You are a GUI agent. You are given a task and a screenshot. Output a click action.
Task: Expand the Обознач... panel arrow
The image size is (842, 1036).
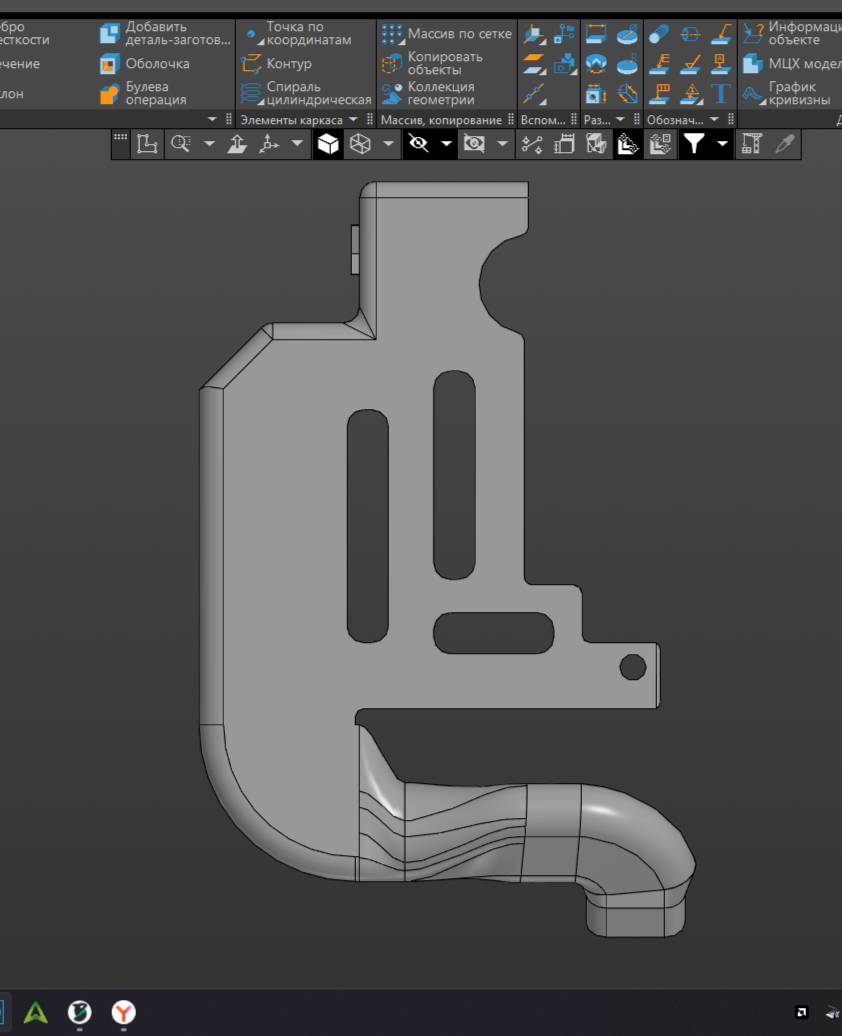(714, 120)
